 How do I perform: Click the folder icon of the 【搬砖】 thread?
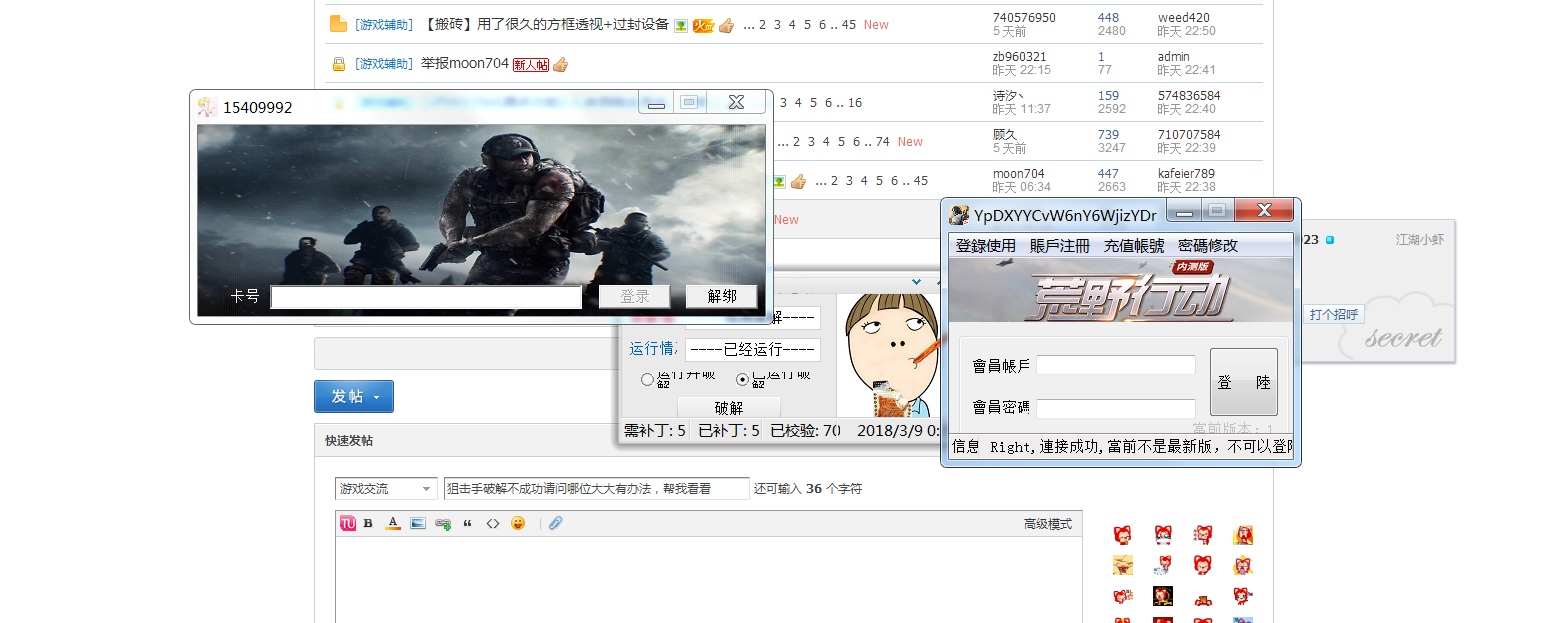point(338,25)
